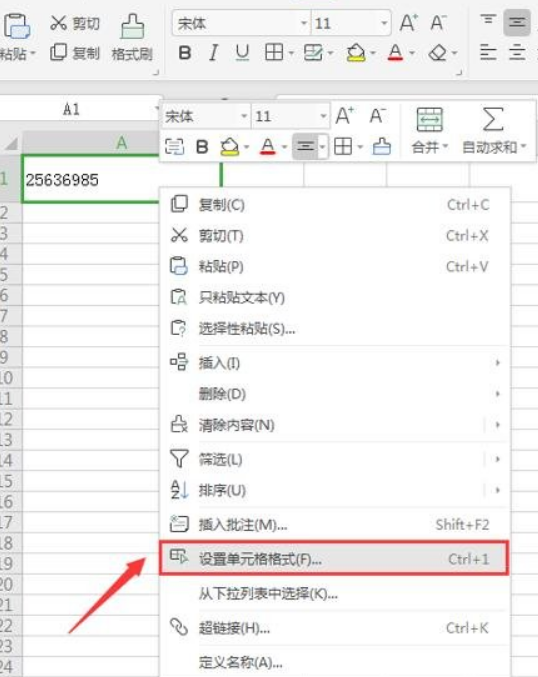Screen dimensions: 538x677
Task: Choose 插入批注(M)... from context menu
Action: point(335,524)
